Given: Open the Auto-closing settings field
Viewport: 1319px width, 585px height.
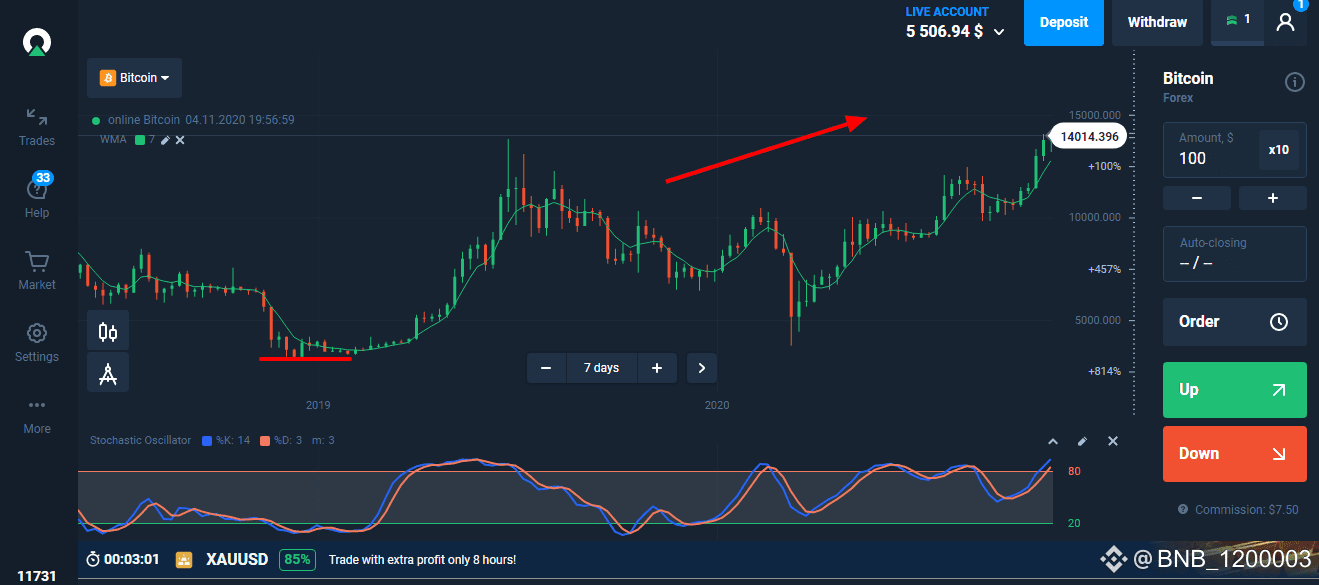Looking at the screenshot, I should pos(1235,254).
